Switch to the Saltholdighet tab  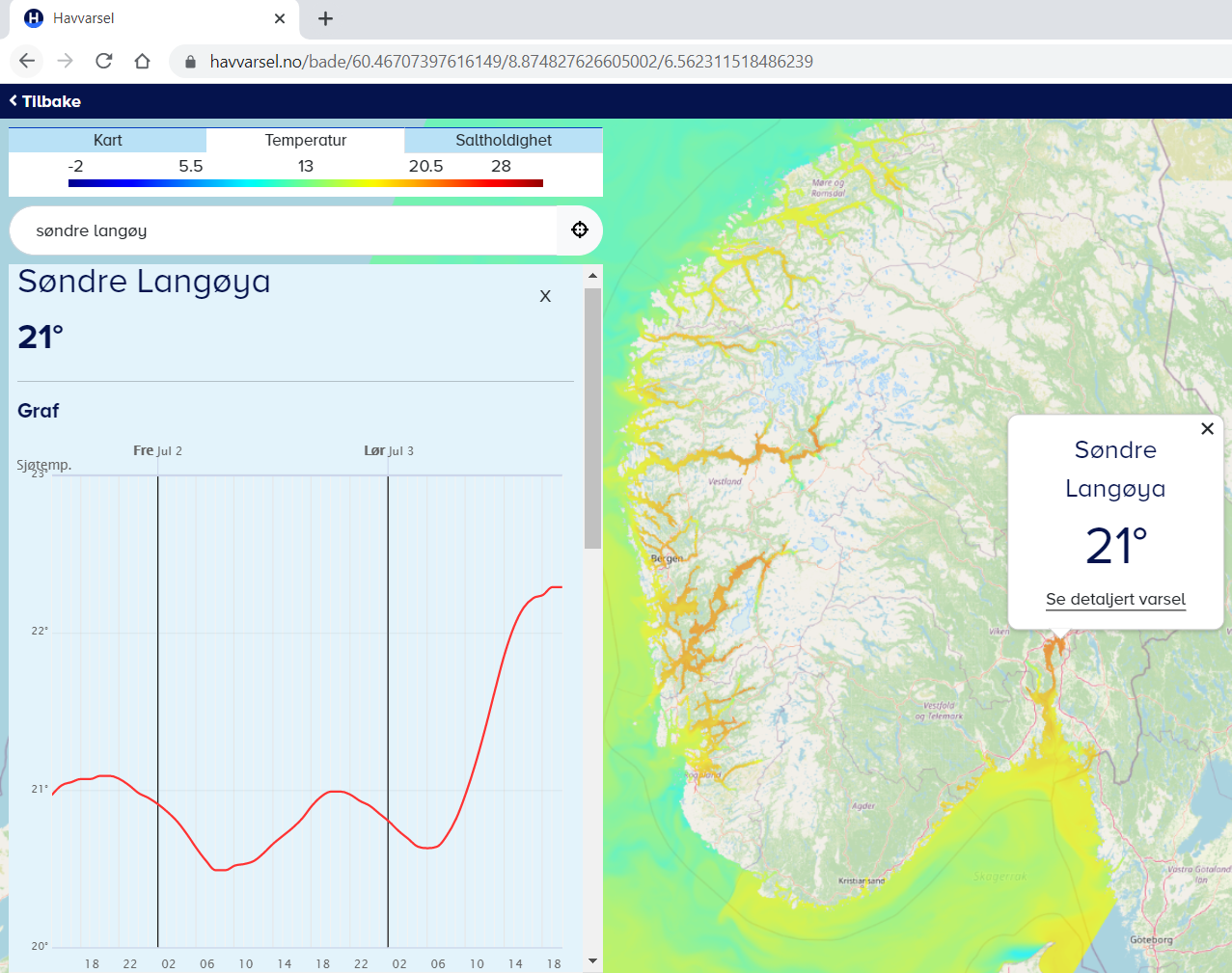coord(503,140)
